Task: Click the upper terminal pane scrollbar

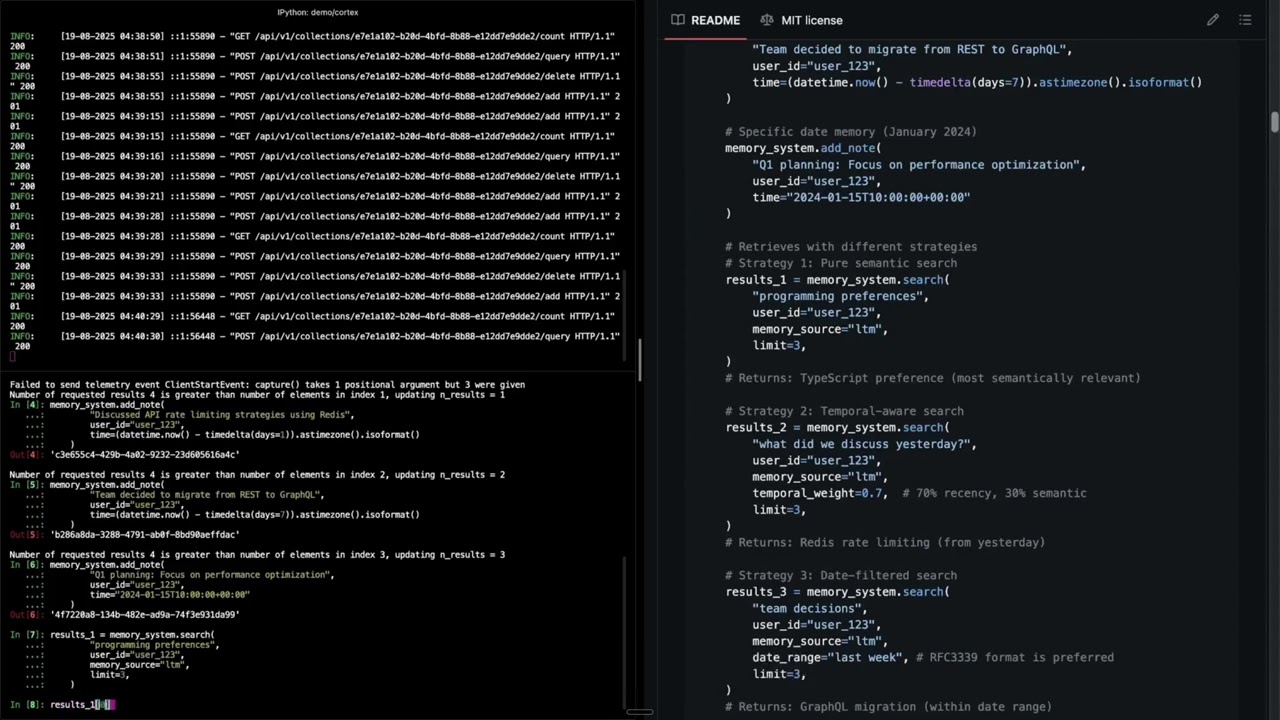Action: click(638, 352)
